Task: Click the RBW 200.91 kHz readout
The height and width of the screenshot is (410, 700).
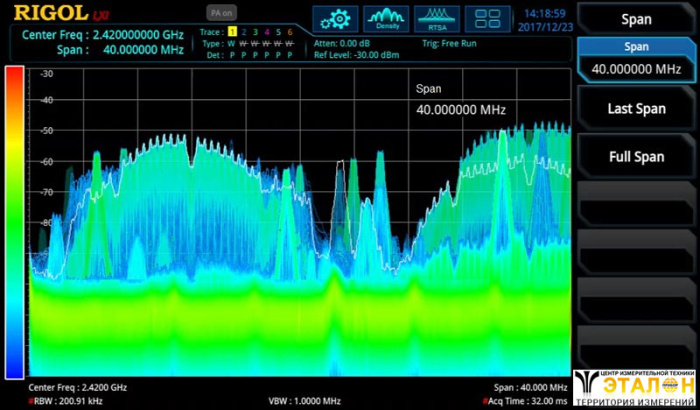Action: point(60,400)
